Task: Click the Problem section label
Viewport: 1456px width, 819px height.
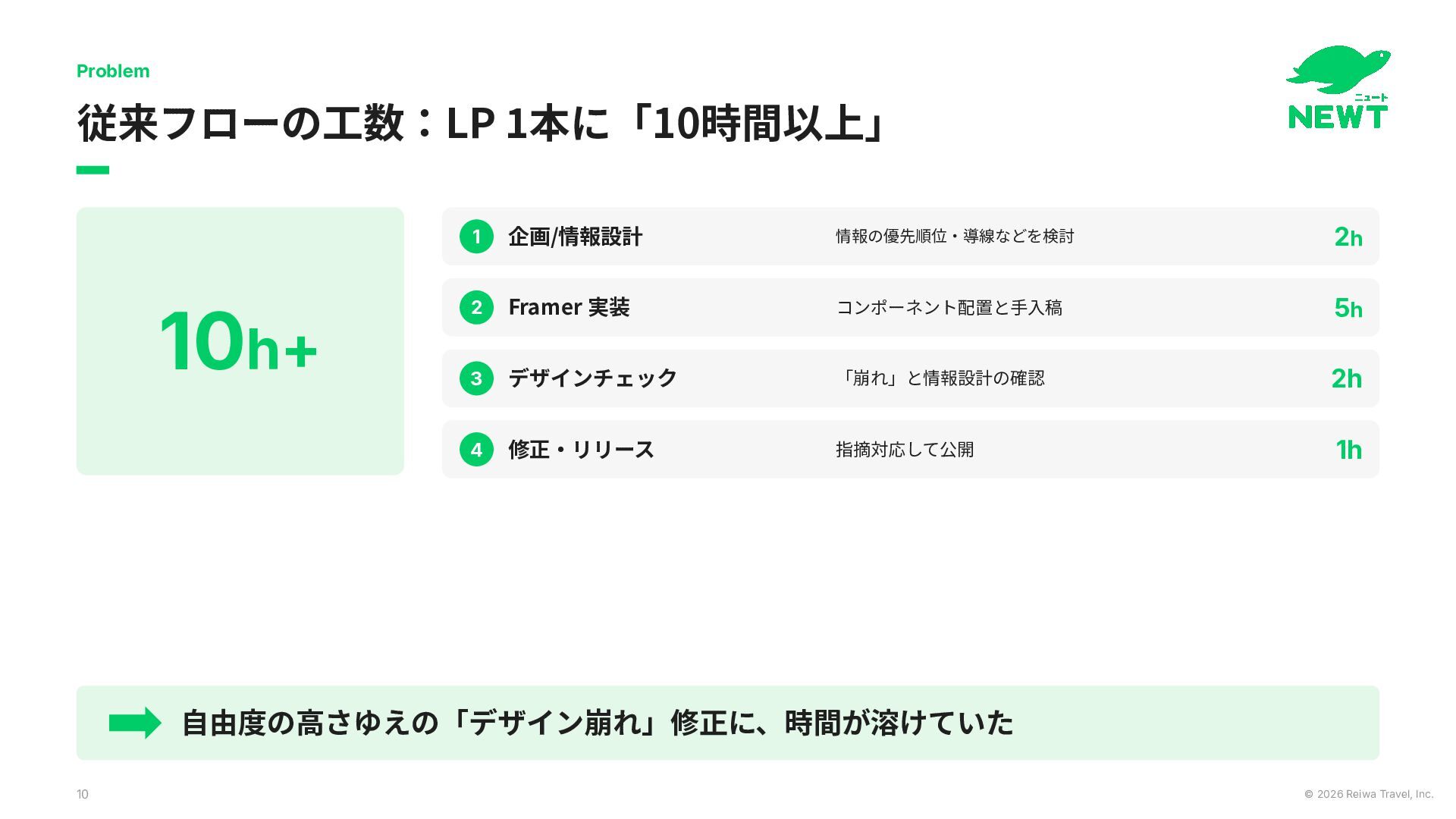Action: (x=113, y=71)
